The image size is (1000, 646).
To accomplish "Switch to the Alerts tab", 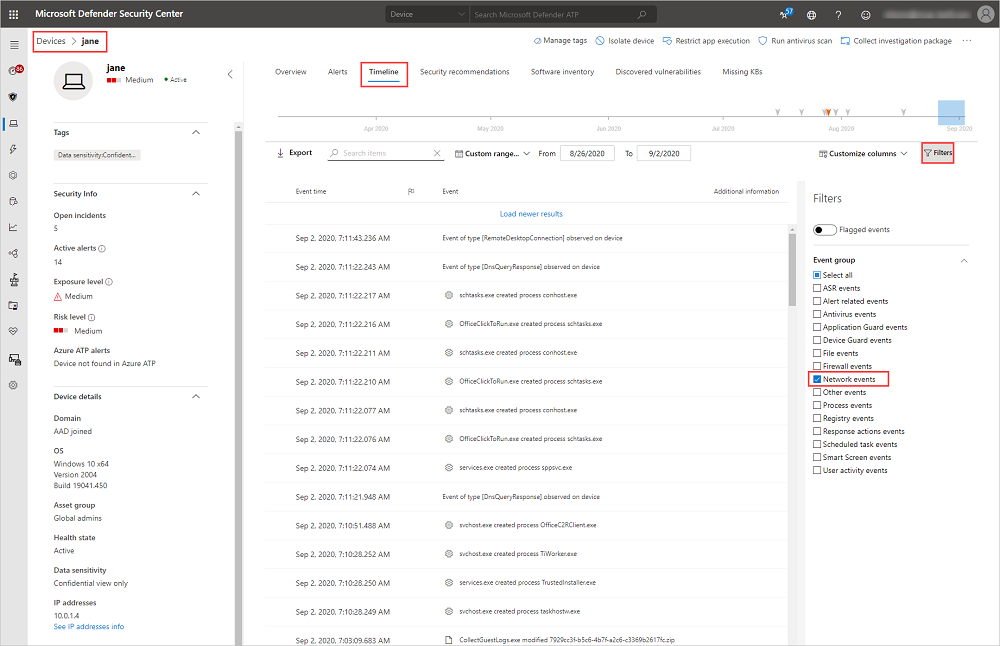I will (x=337, y=72).
